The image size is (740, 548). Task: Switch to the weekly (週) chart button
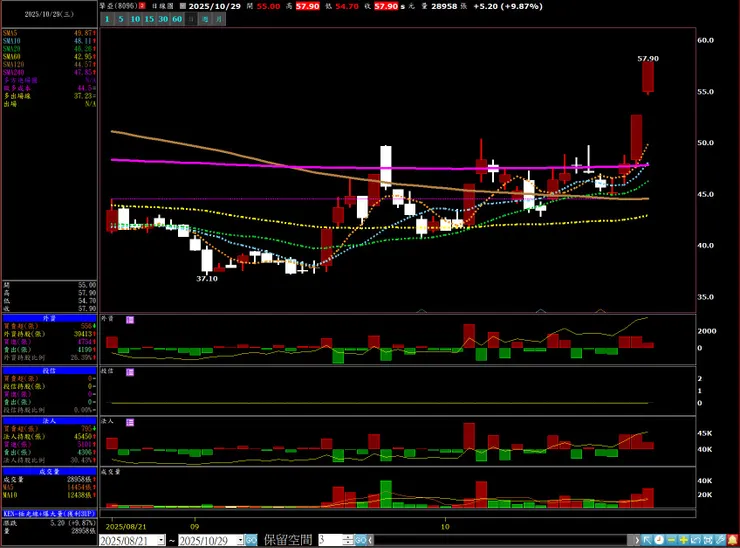205,19
